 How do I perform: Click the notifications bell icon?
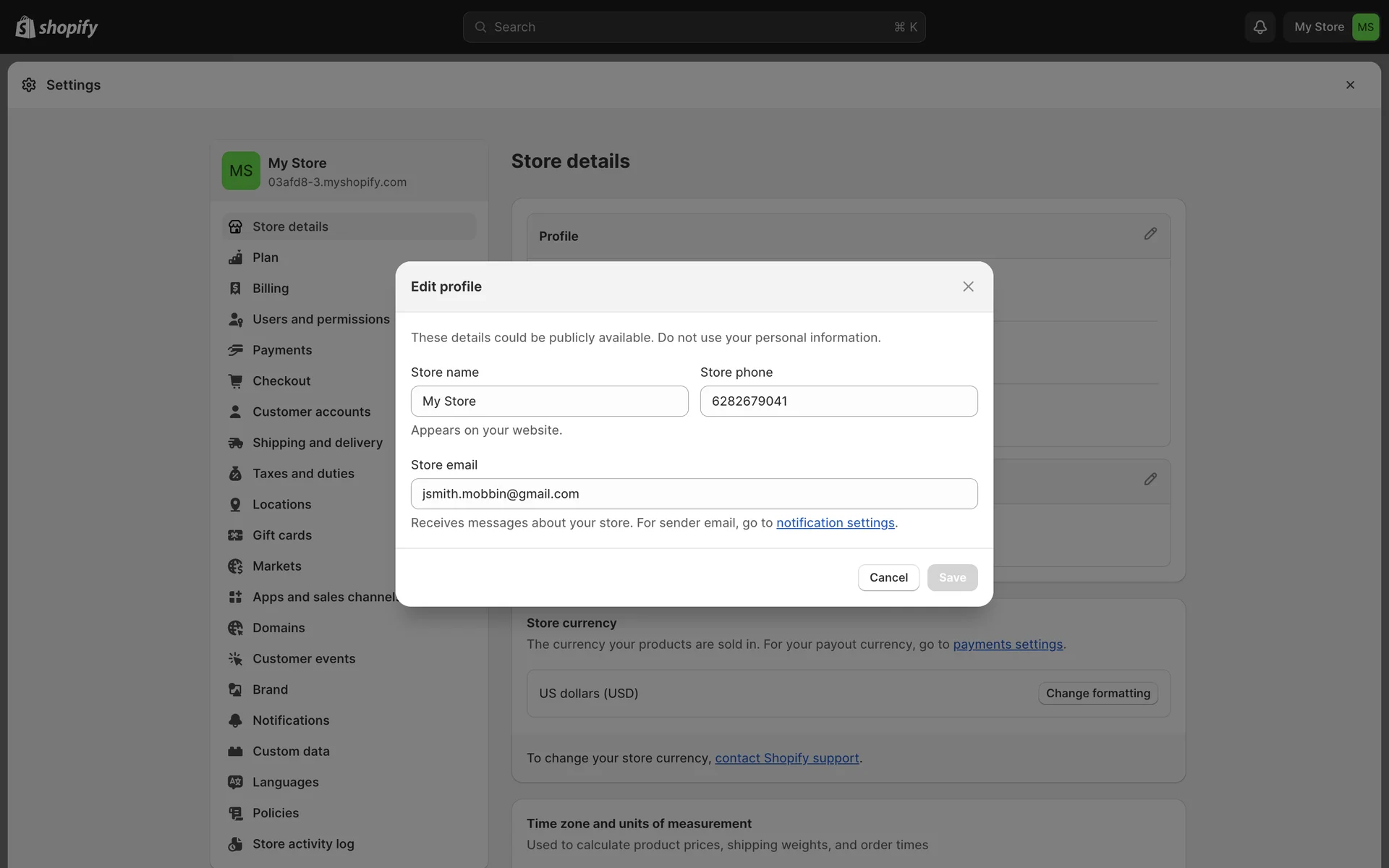[x=1260, y=27]
